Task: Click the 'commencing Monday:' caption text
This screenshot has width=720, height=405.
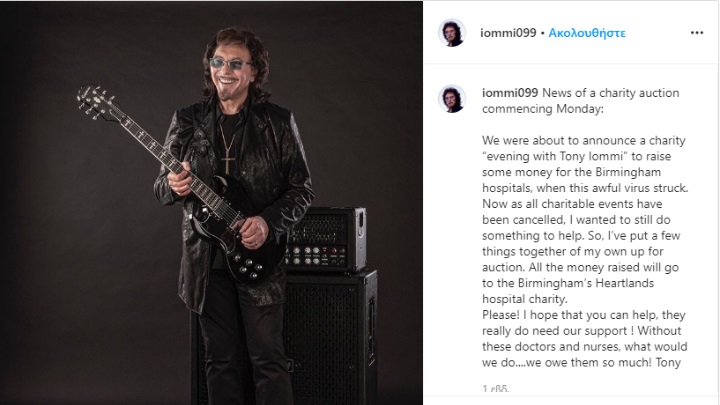Action: click(543, 109)
